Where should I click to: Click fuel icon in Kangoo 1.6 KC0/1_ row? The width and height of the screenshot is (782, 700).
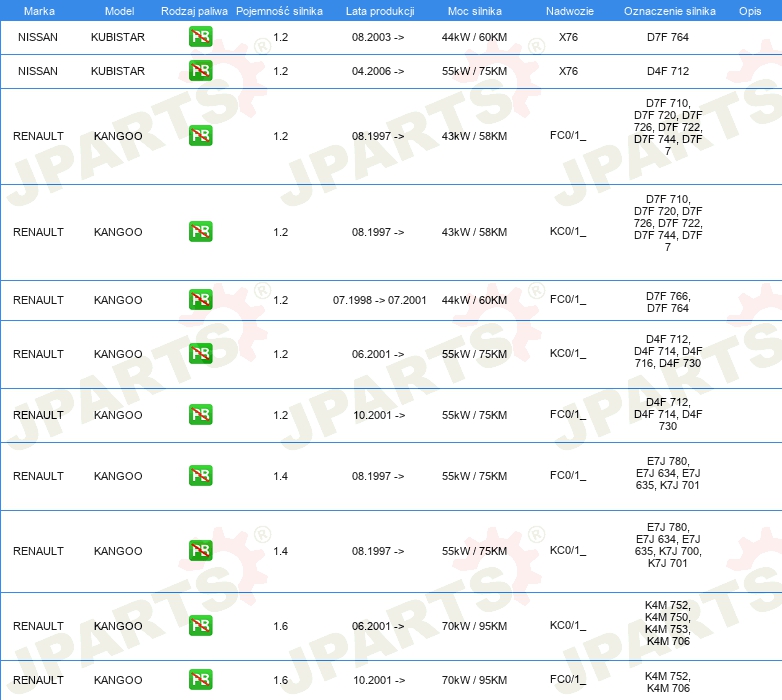(x=200, y=626)
